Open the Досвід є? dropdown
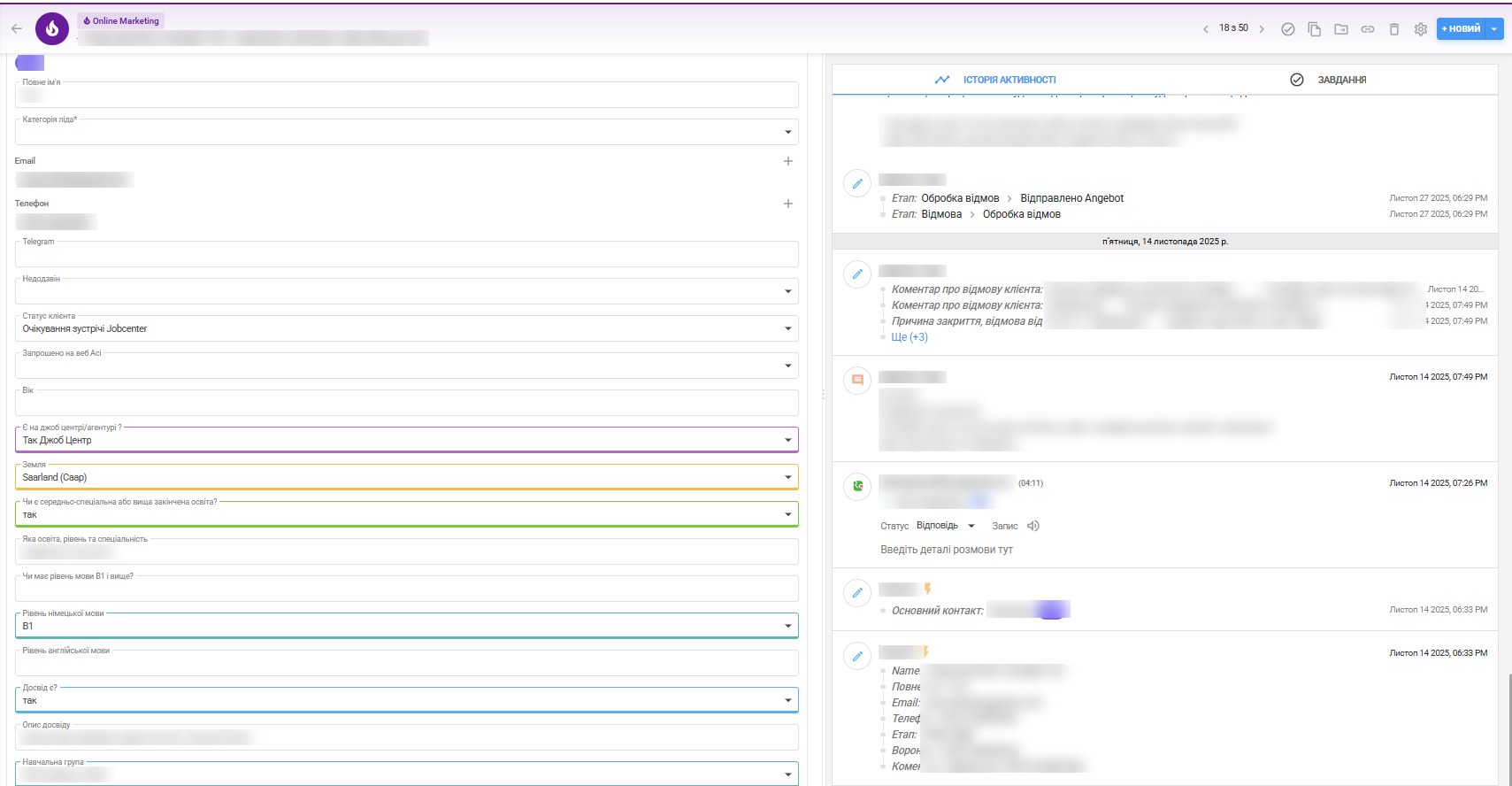 (407, 700)
